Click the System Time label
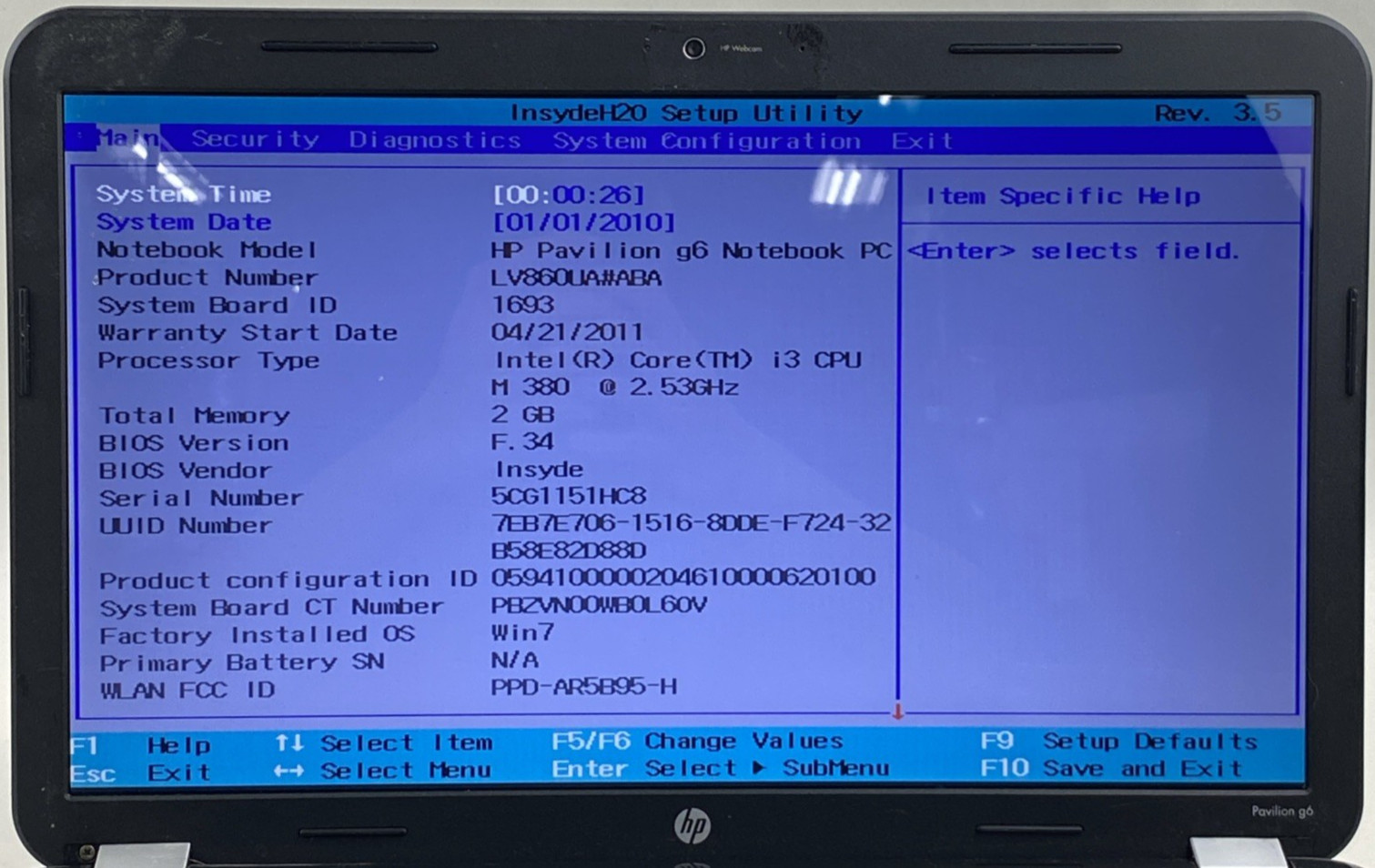Screen dimensions: 1375x868 [x=184, y=194]
